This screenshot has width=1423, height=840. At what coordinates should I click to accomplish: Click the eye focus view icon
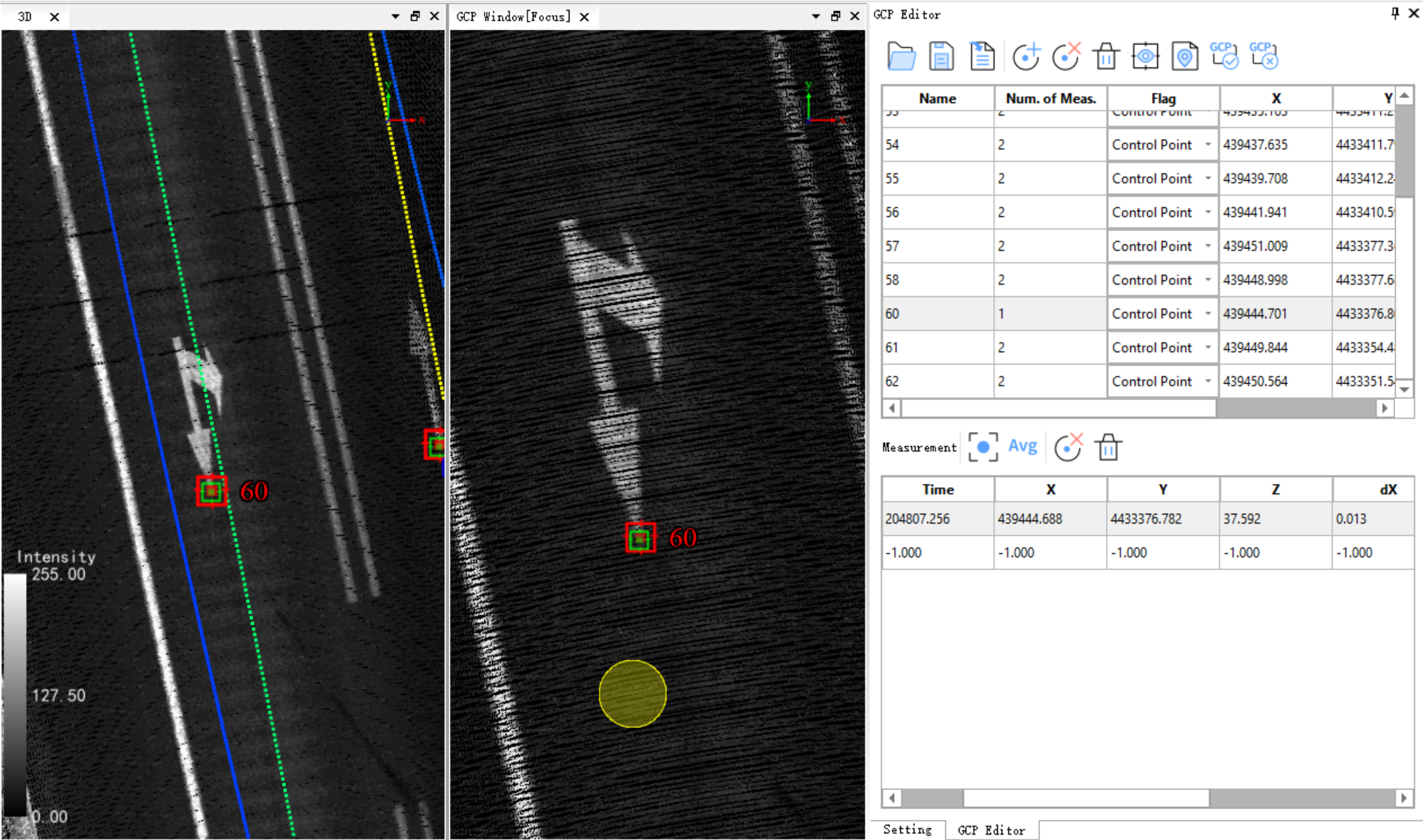1145,56
